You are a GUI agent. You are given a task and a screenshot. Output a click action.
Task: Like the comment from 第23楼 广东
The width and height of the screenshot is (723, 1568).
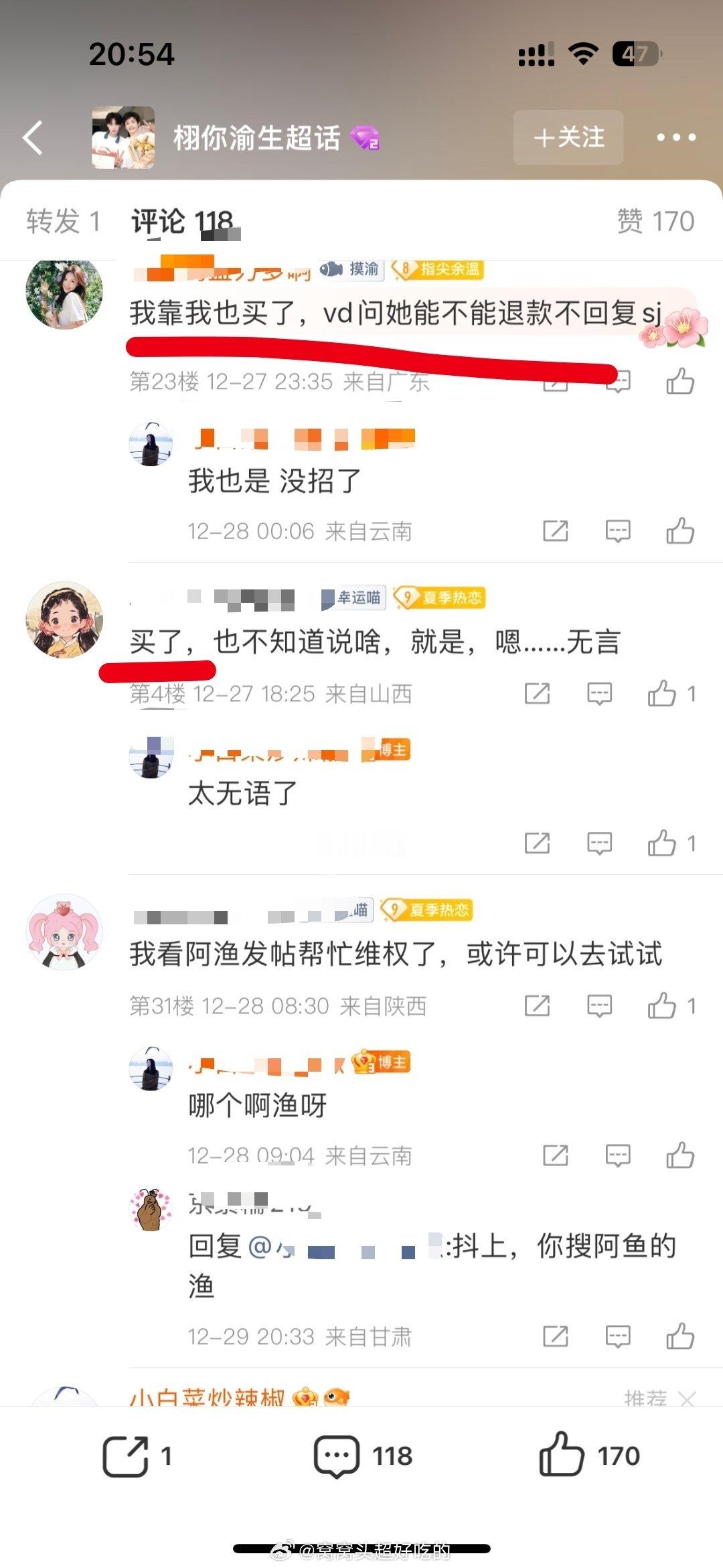coord(680,381)
